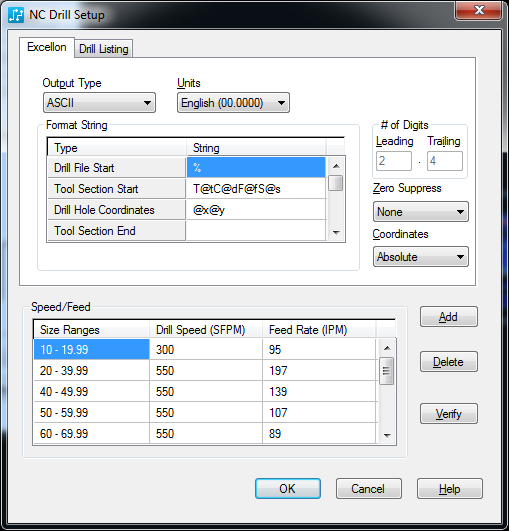Click Format String list scroll up arrow
Screen dimensions: 509x531
pyautogui.click(x=336, y=166)
